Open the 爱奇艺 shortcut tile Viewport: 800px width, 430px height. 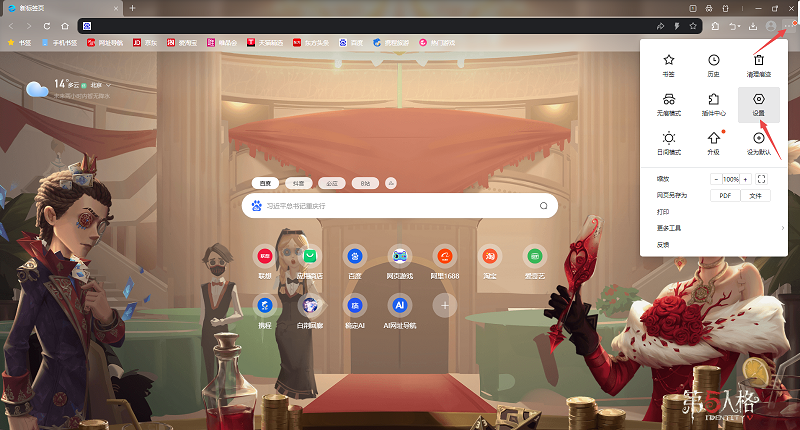[x=535, y=262]
